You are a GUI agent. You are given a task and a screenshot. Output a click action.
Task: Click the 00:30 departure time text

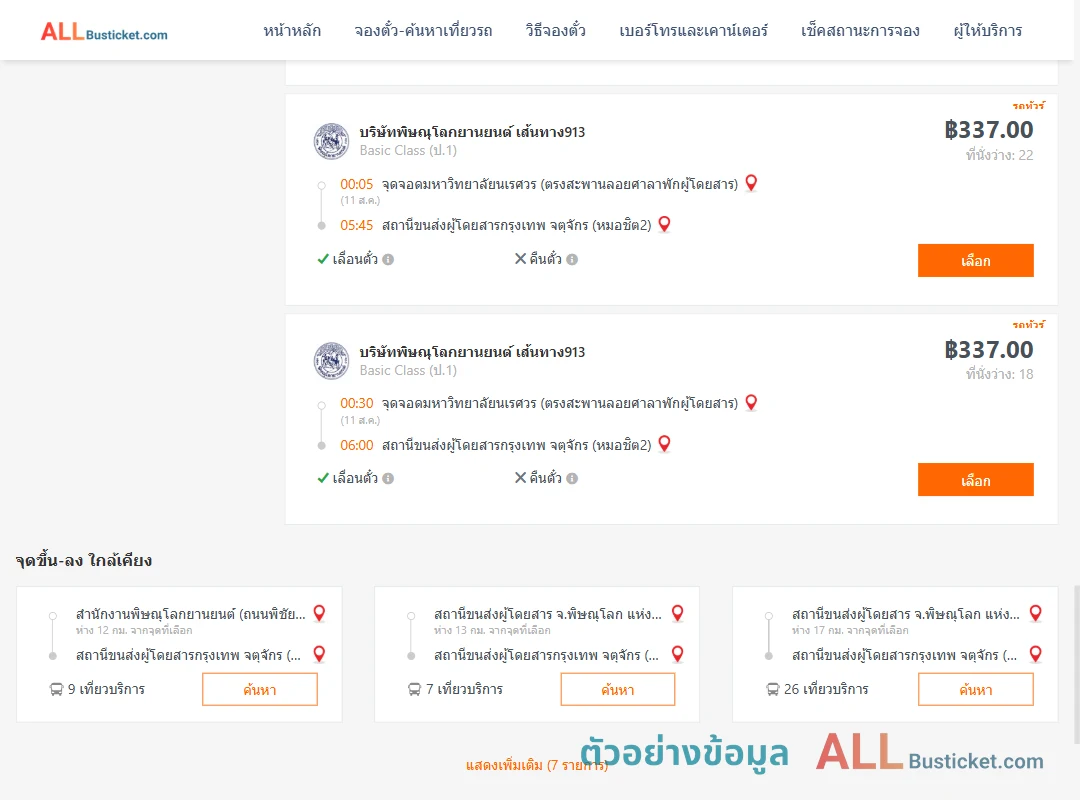(356, 403)
